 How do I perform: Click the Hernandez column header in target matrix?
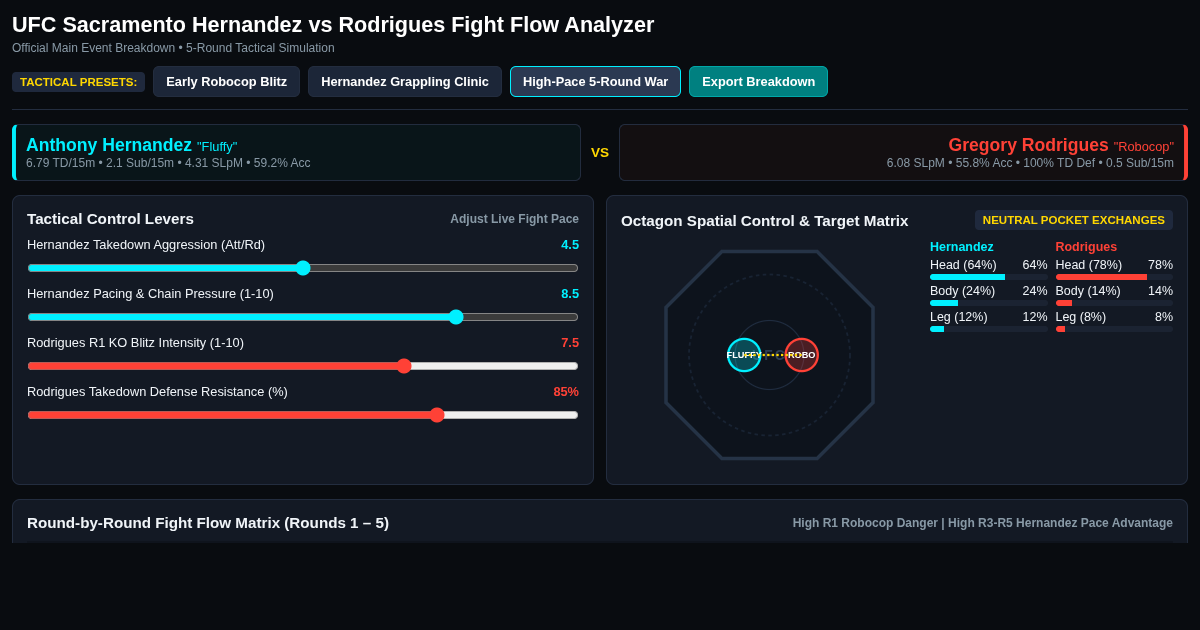pos(962,247)
